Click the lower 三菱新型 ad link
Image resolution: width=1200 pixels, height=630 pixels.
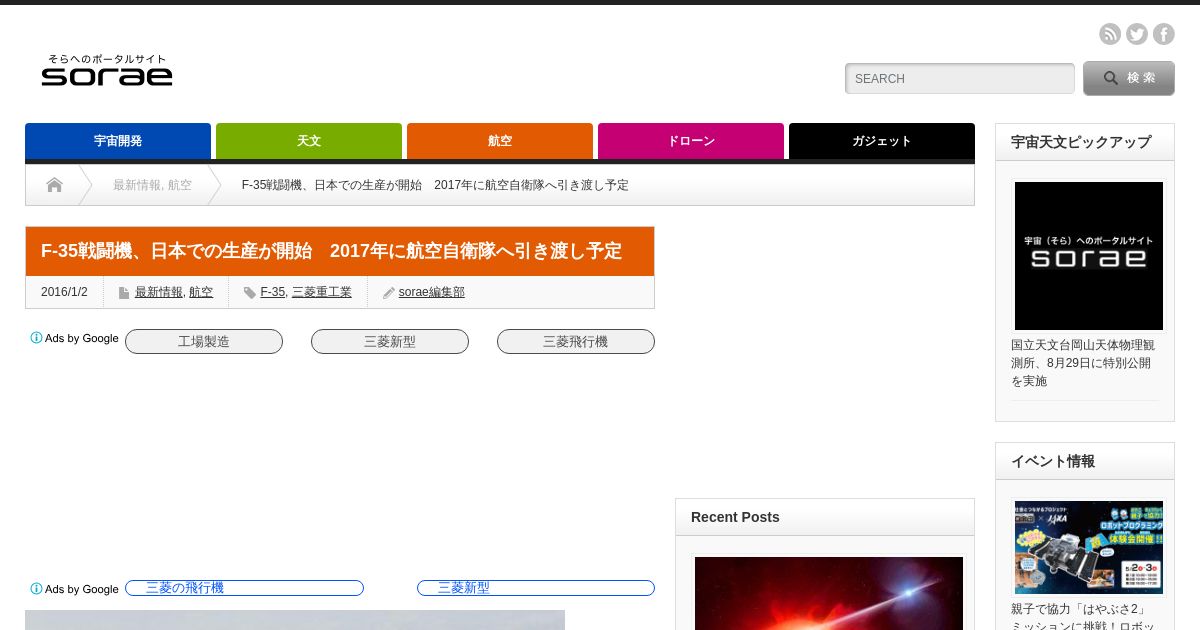click(536, 588)
